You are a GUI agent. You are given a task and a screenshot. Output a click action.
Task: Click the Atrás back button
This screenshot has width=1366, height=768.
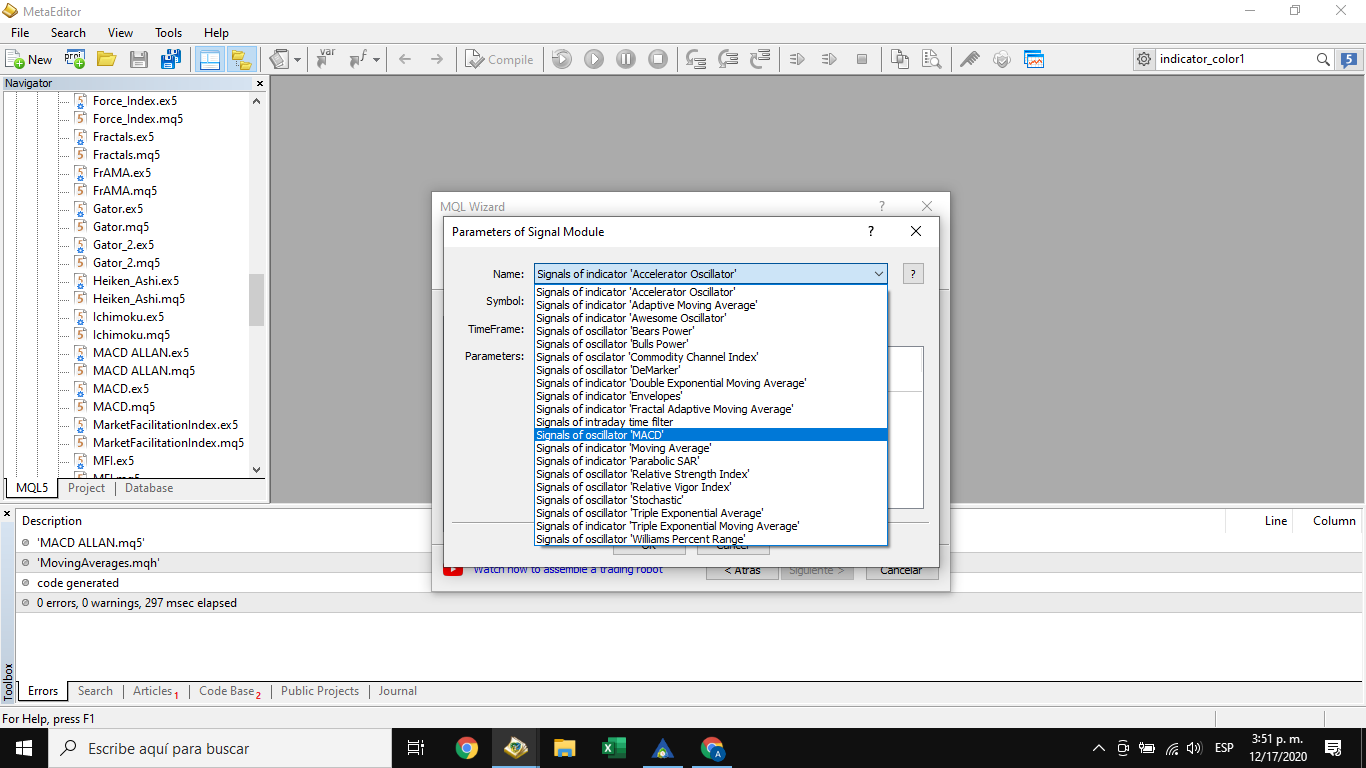click(741, 570)
